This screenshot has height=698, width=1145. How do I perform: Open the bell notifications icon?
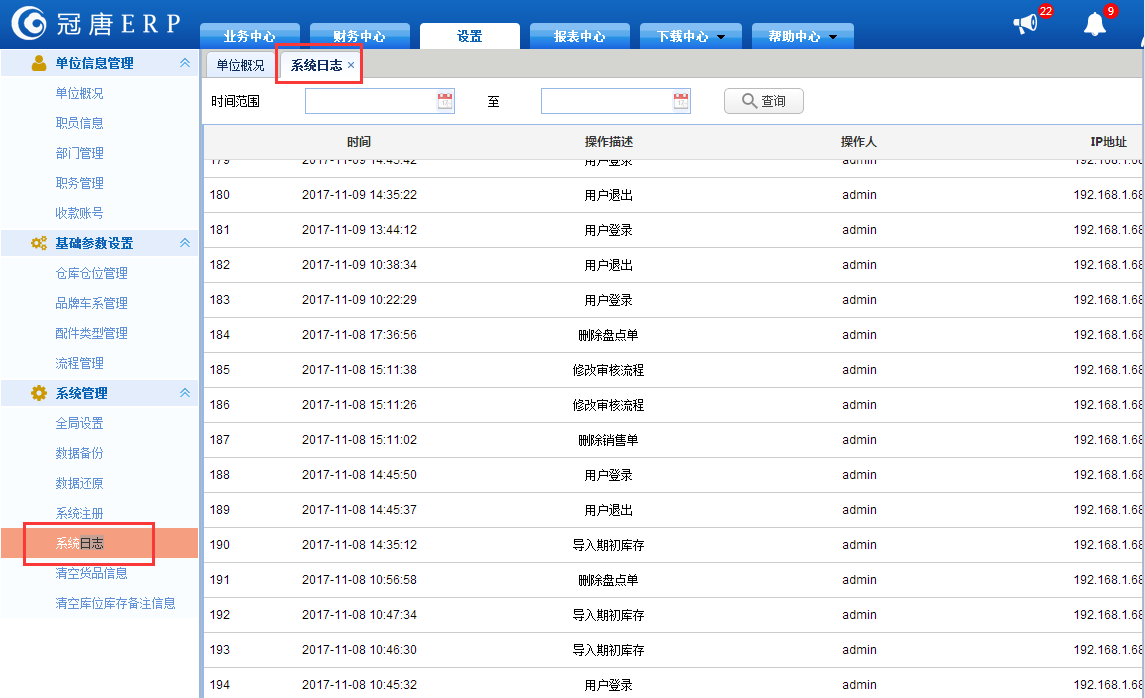click(1095, 24)
